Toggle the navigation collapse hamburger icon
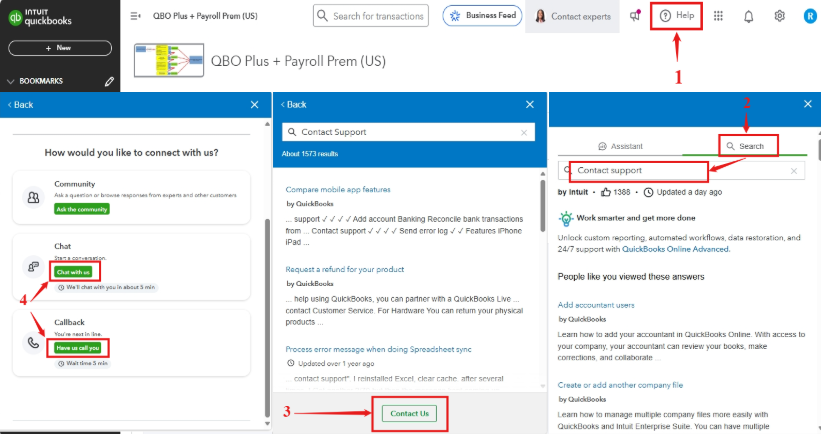 [135, 16]
